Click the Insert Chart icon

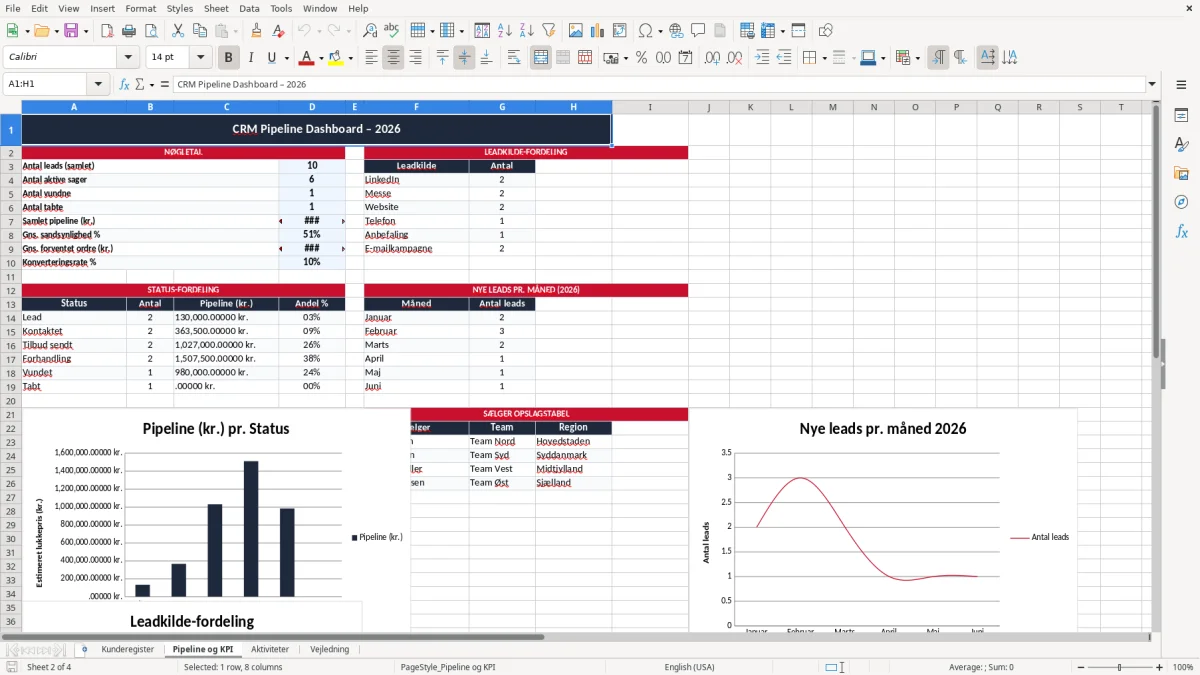point(598,31)
